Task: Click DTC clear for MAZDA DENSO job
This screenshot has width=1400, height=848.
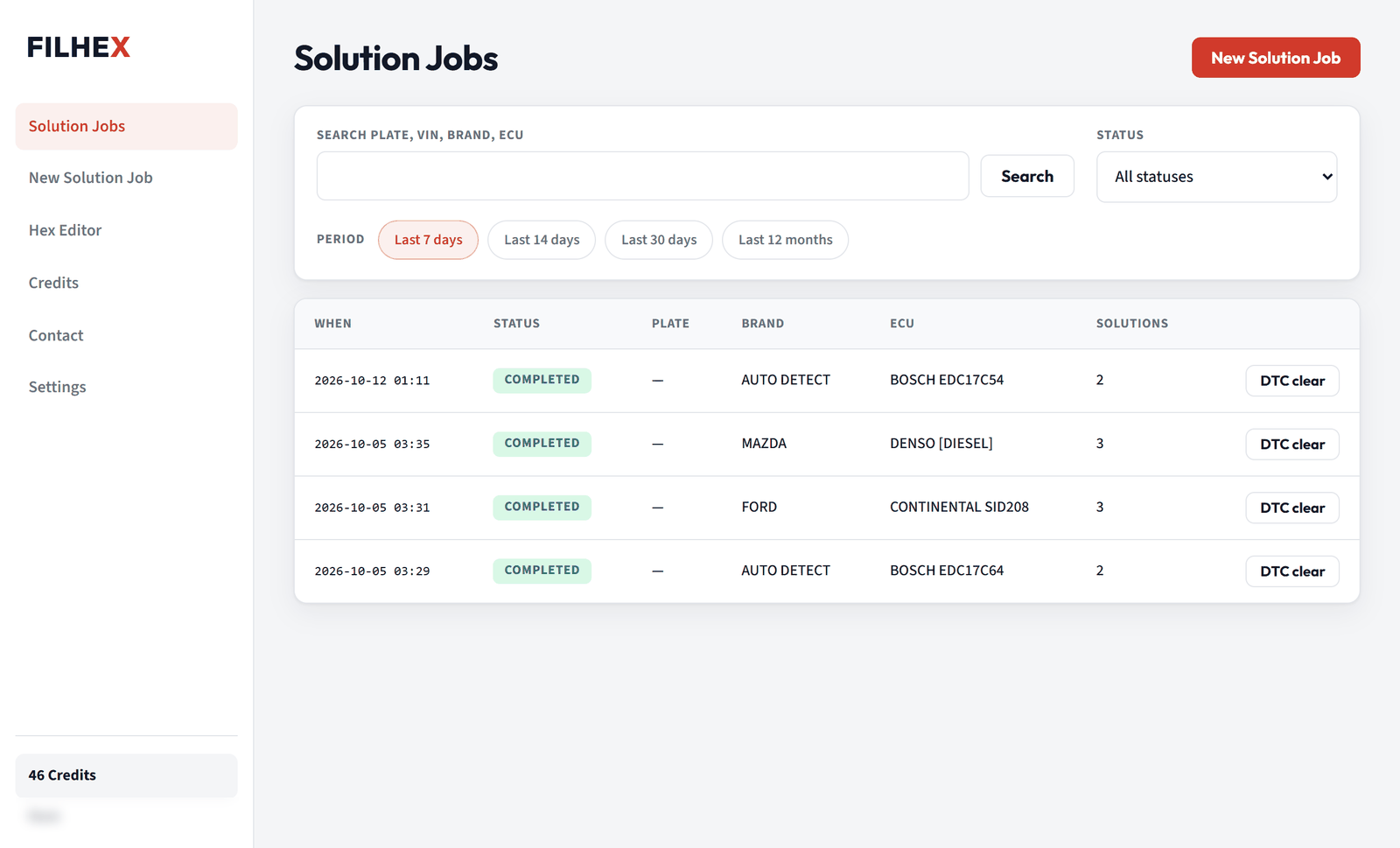Action: (1292, 445)
